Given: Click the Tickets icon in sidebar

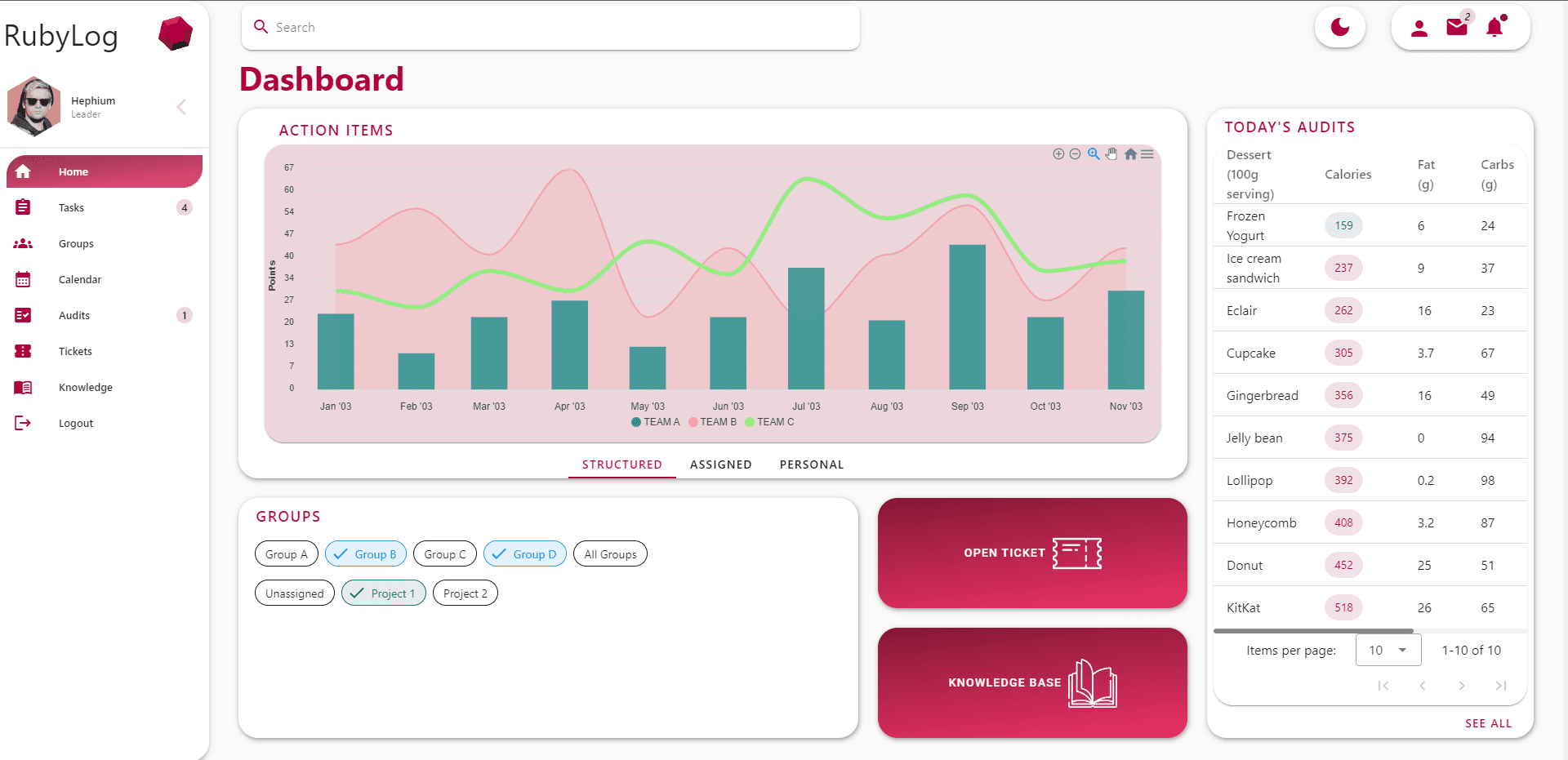Looking at the screenshot, I should (x=23, y=351).
